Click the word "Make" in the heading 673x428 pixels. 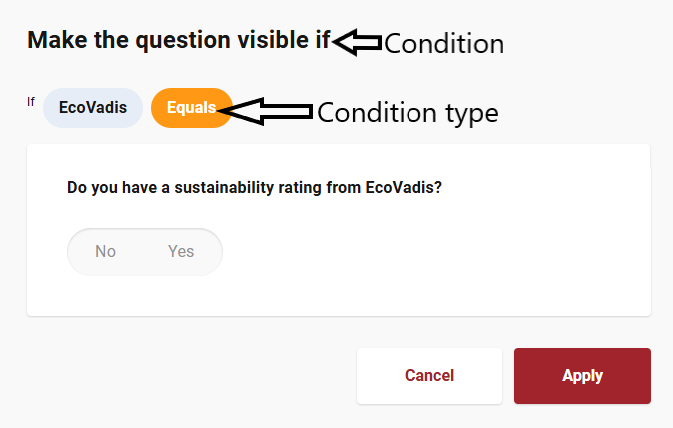coord(55,41)
